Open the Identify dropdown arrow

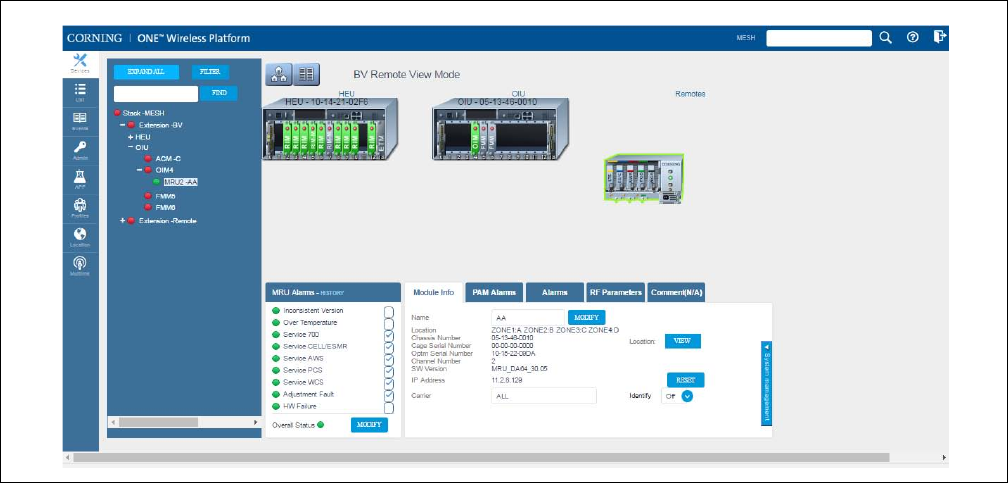coord(687,396)
